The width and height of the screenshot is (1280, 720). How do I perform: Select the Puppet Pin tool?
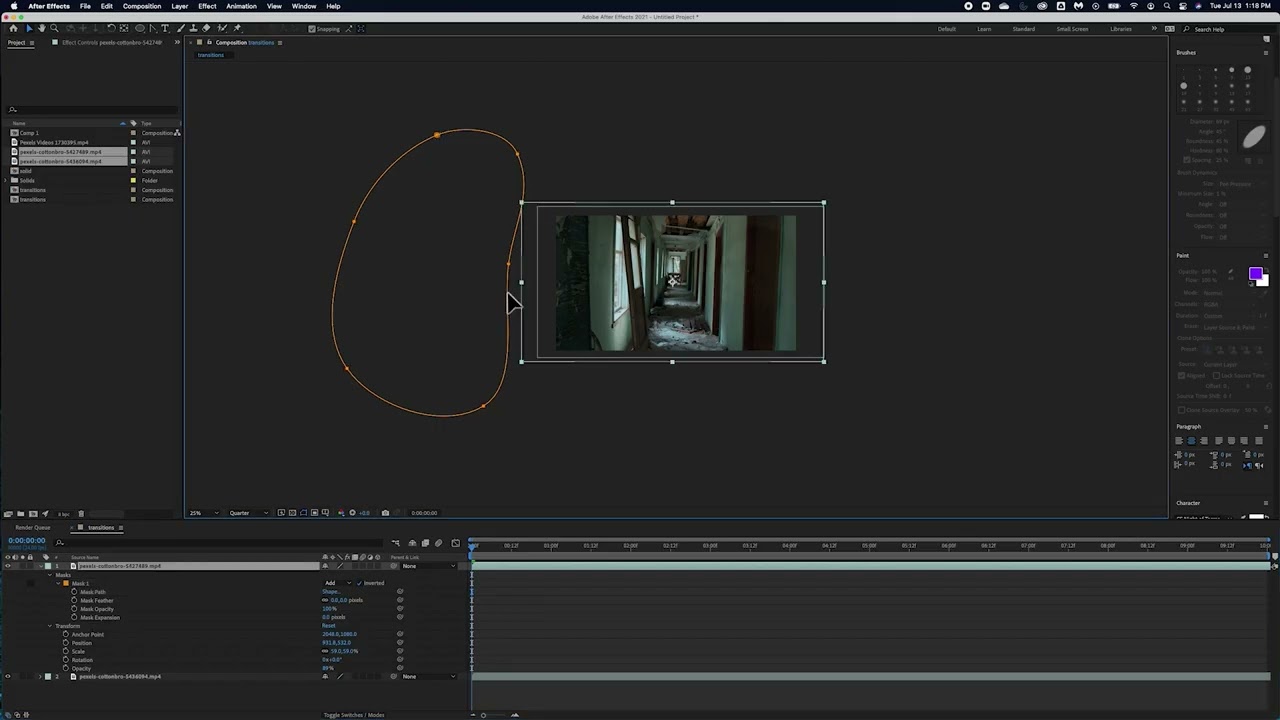237,28
